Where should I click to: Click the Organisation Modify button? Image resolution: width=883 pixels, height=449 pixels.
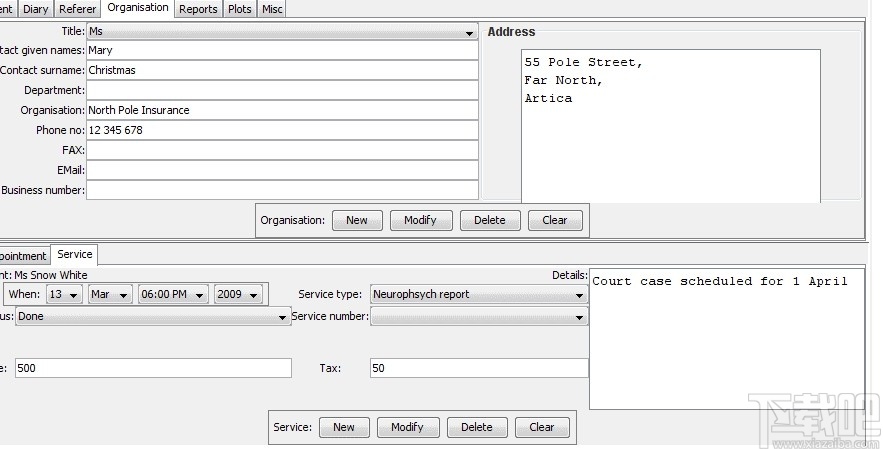tap(421, 220)
